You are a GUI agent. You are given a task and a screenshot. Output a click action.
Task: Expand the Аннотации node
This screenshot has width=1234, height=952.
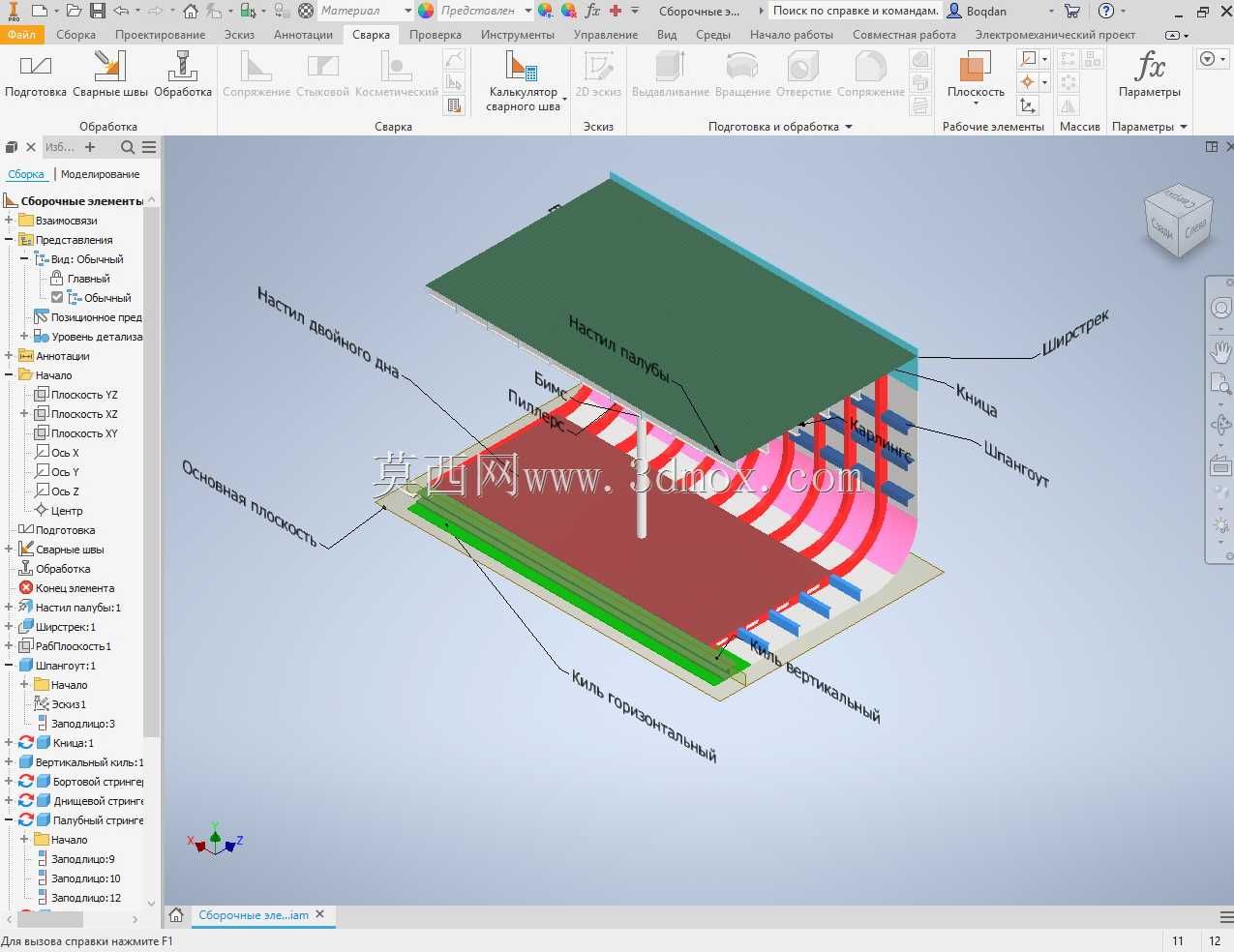(x=9, y=355)
